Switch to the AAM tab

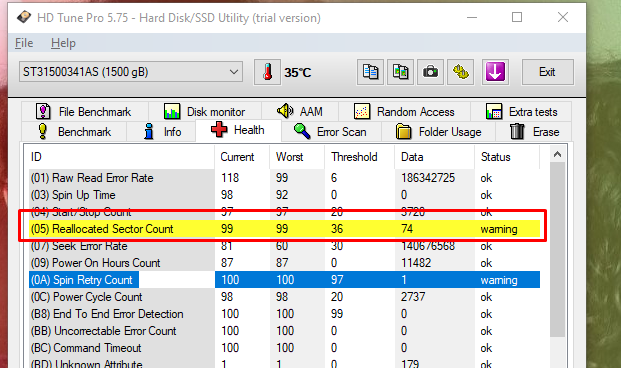tap(300, 112)
